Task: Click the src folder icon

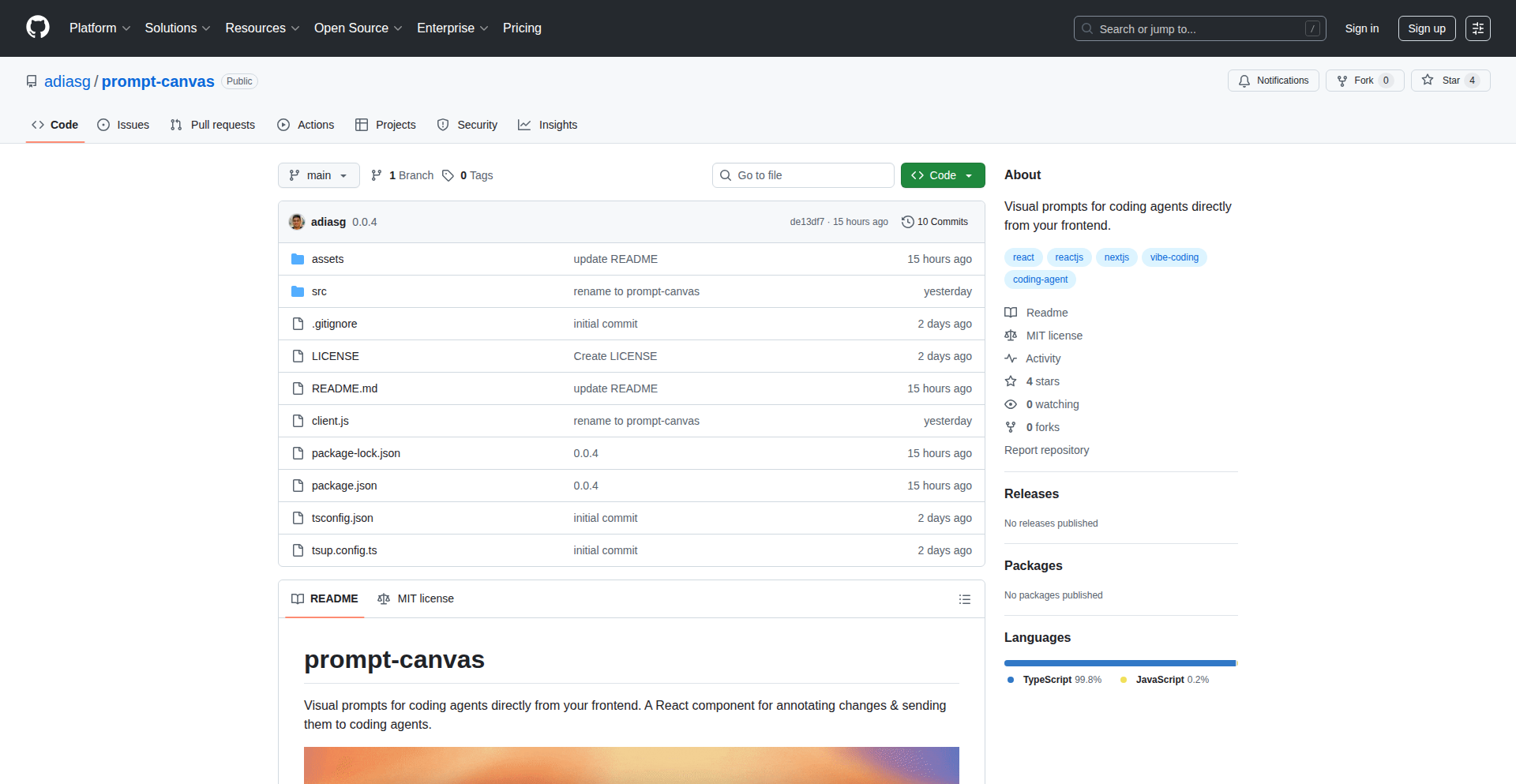Action: 298,291
